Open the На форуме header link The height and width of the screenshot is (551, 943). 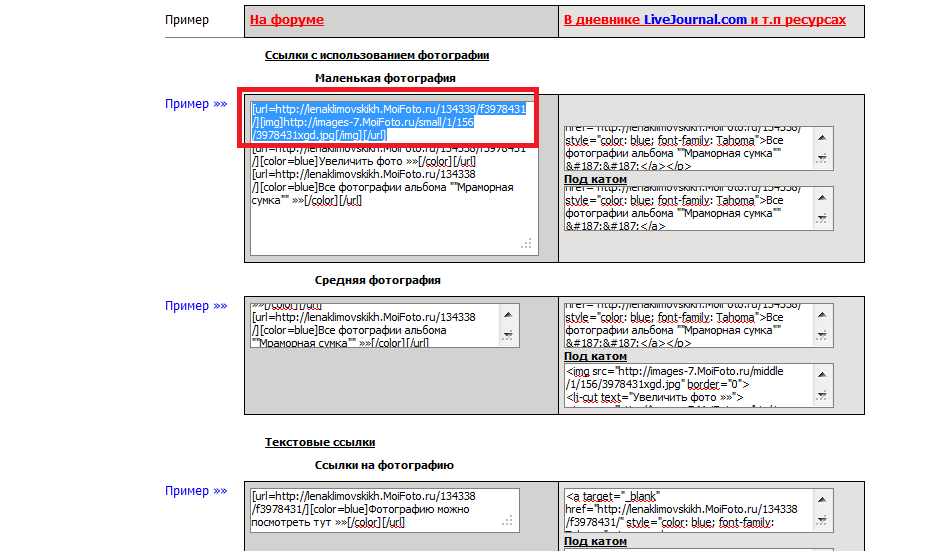286,20
